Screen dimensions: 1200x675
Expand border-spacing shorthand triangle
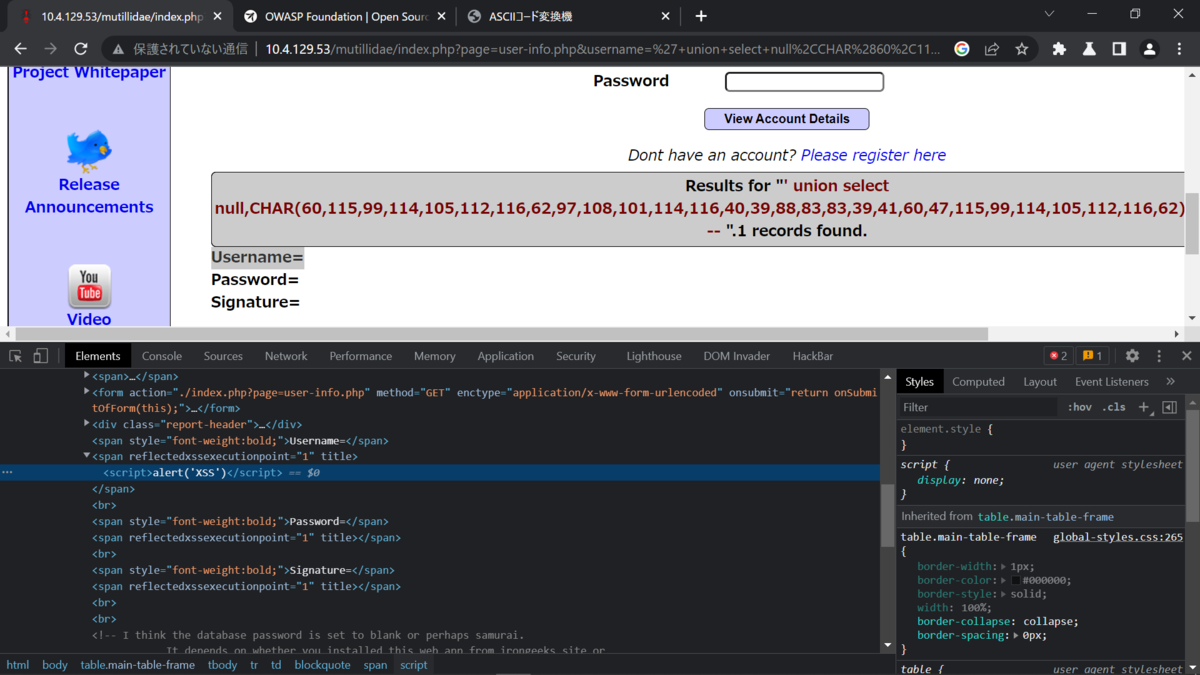[1017, 635]
